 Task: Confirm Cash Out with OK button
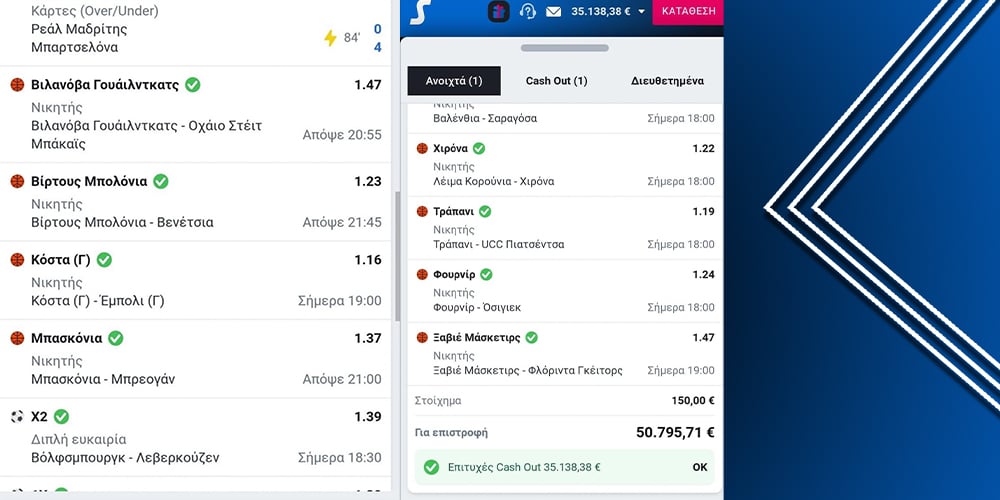[x=700, y=467]
